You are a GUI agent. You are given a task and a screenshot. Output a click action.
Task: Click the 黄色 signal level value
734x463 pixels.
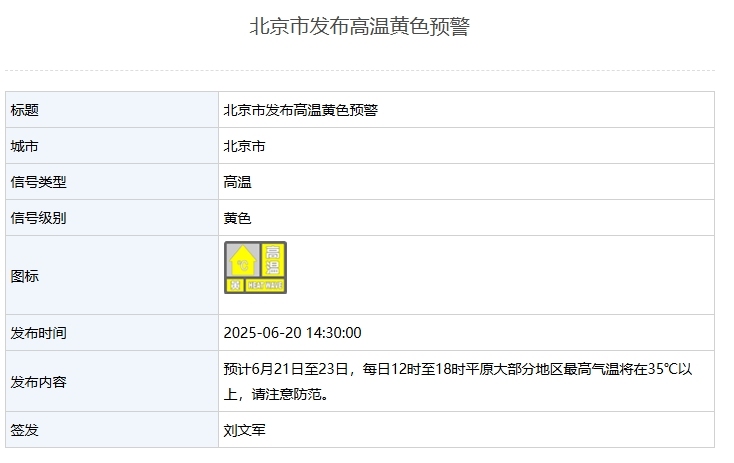click(237, 218)
